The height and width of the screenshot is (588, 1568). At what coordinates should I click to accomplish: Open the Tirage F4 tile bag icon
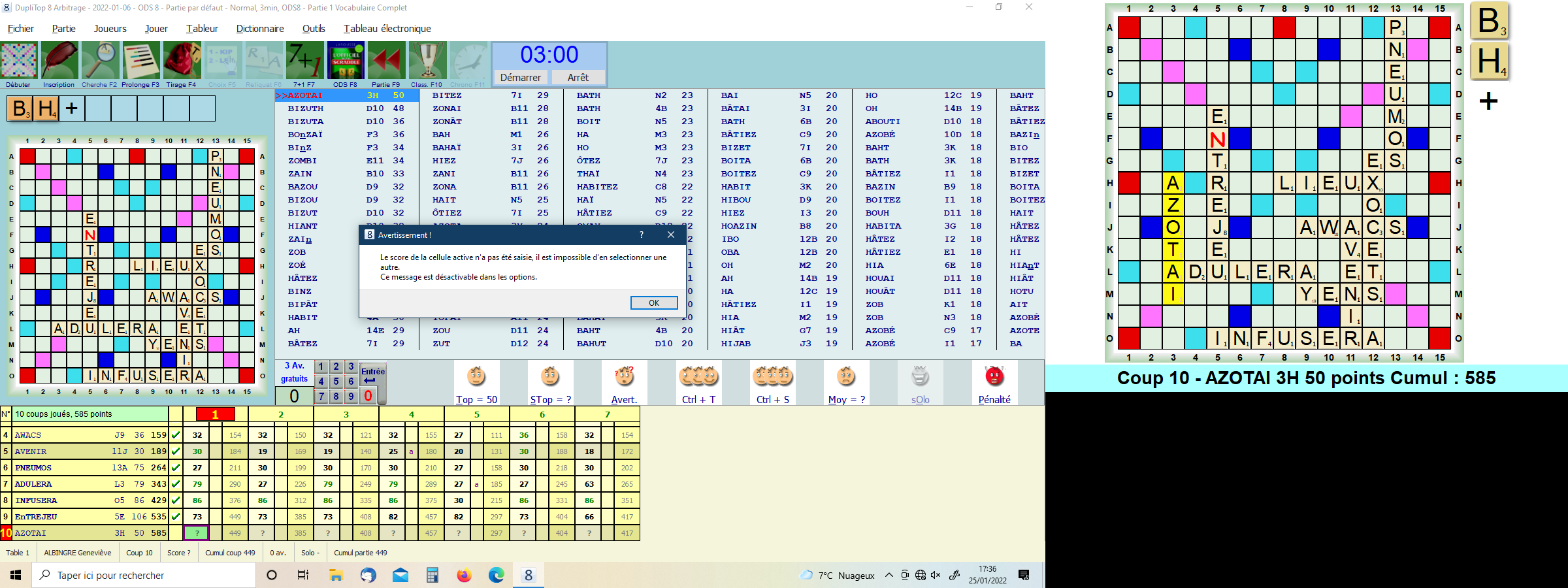[182, 61]
